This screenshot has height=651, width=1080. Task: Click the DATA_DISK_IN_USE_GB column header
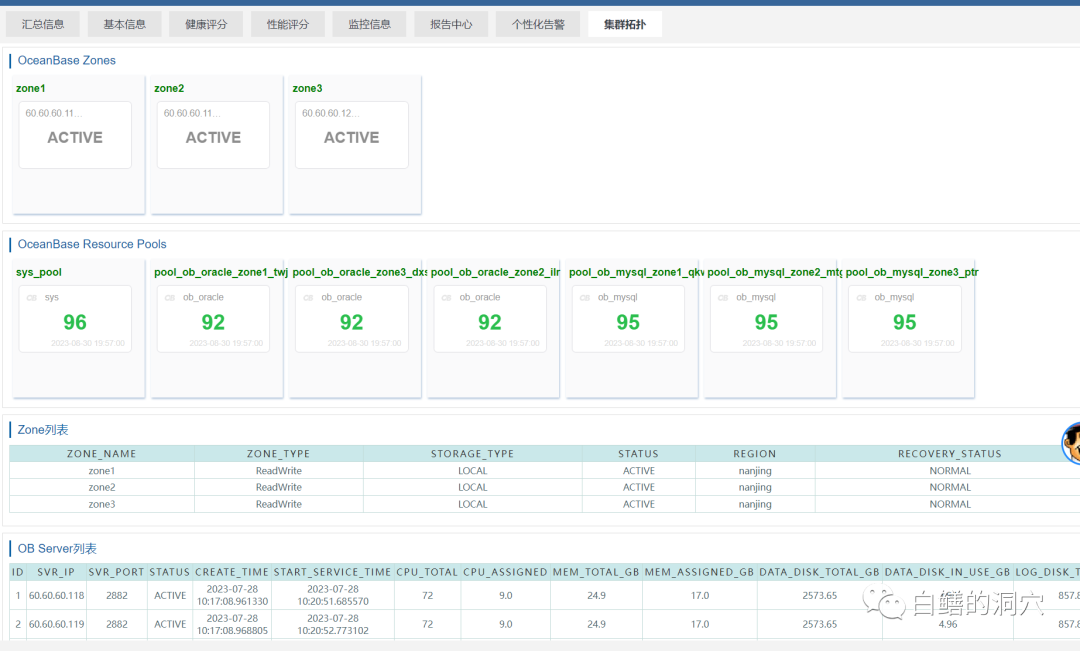pyautogui.click(x=947, y=572)
